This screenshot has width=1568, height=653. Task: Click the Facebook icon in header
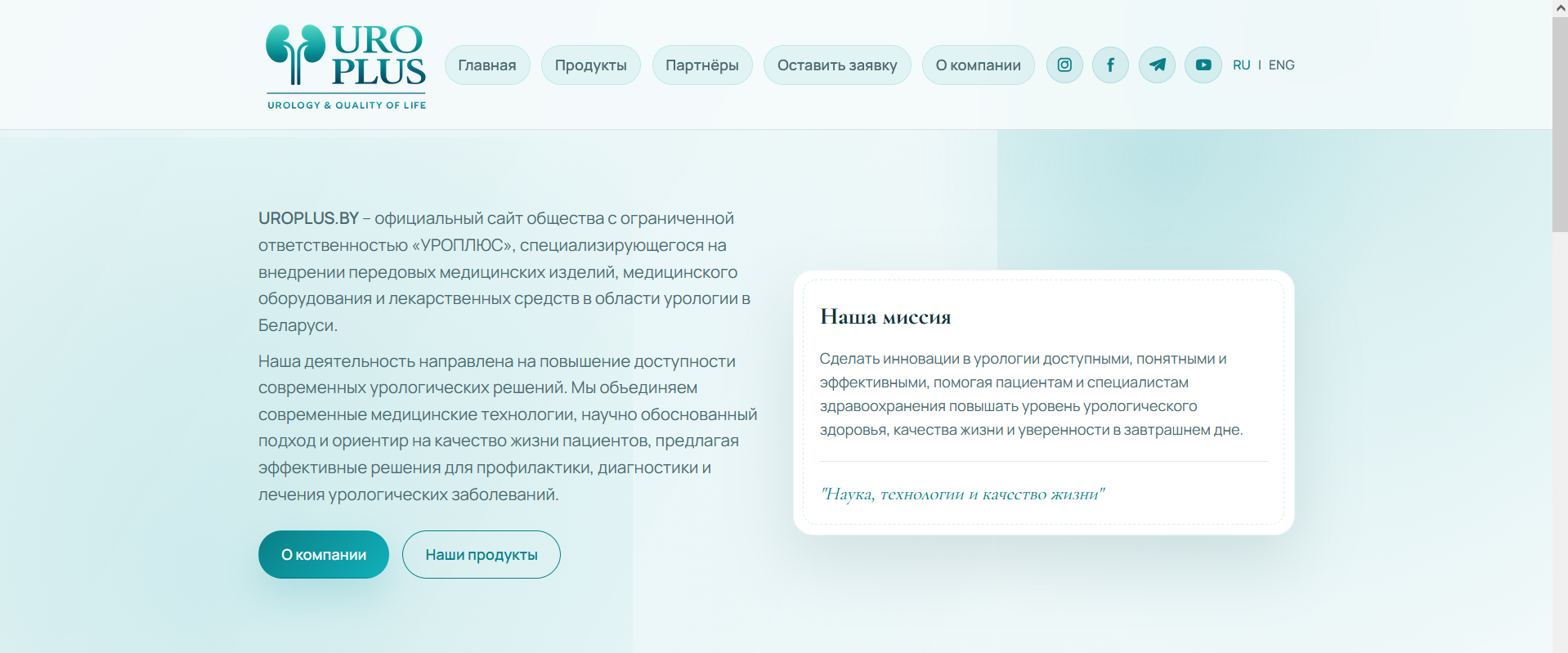click(x=1110, y=65)
